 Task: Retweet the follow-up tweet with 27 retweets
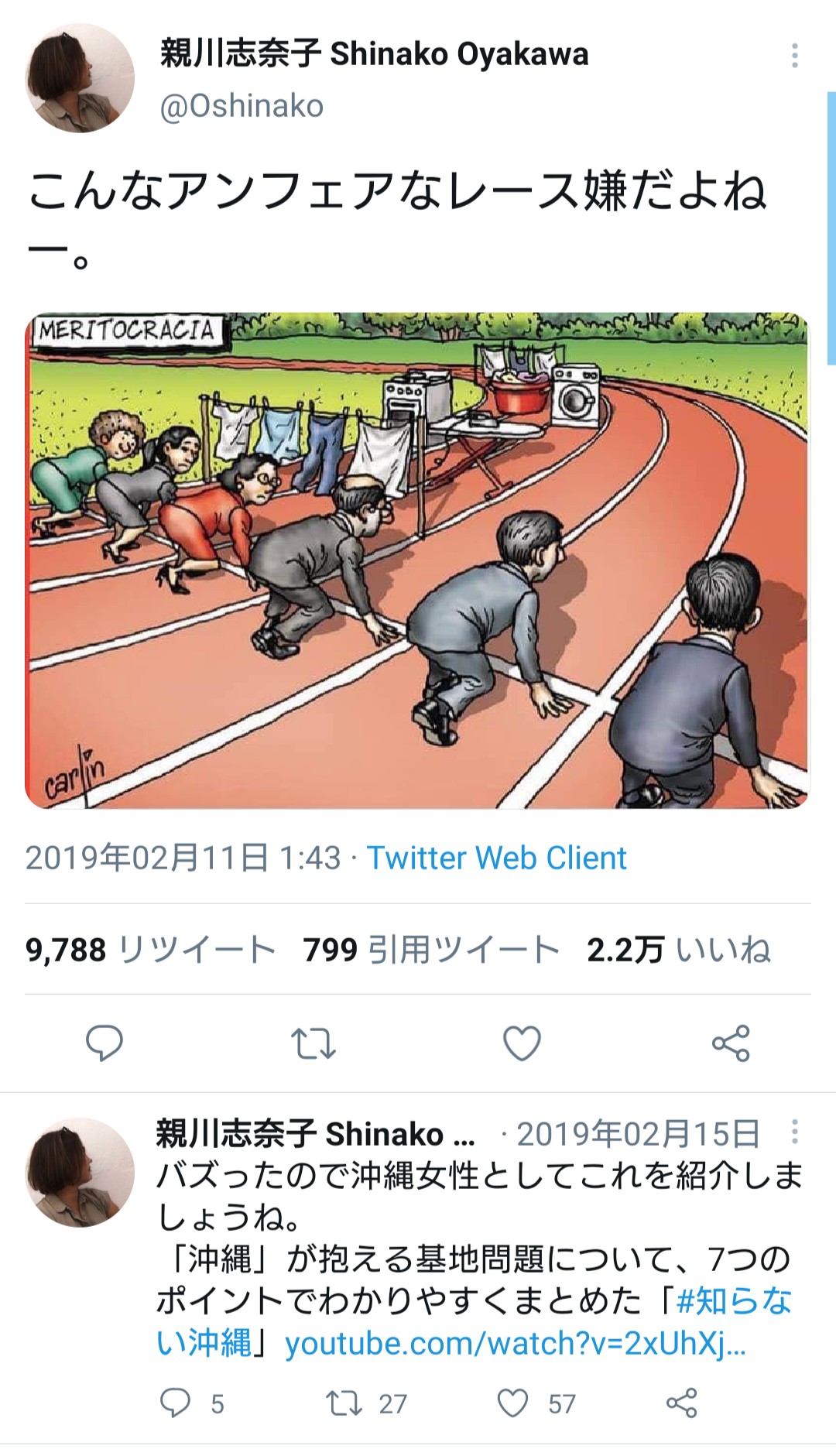344,1403
